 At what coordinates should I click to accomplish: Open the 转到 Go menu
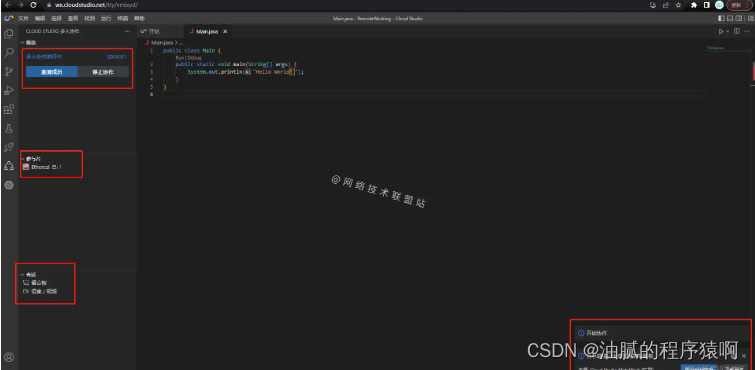pos(90,18)
